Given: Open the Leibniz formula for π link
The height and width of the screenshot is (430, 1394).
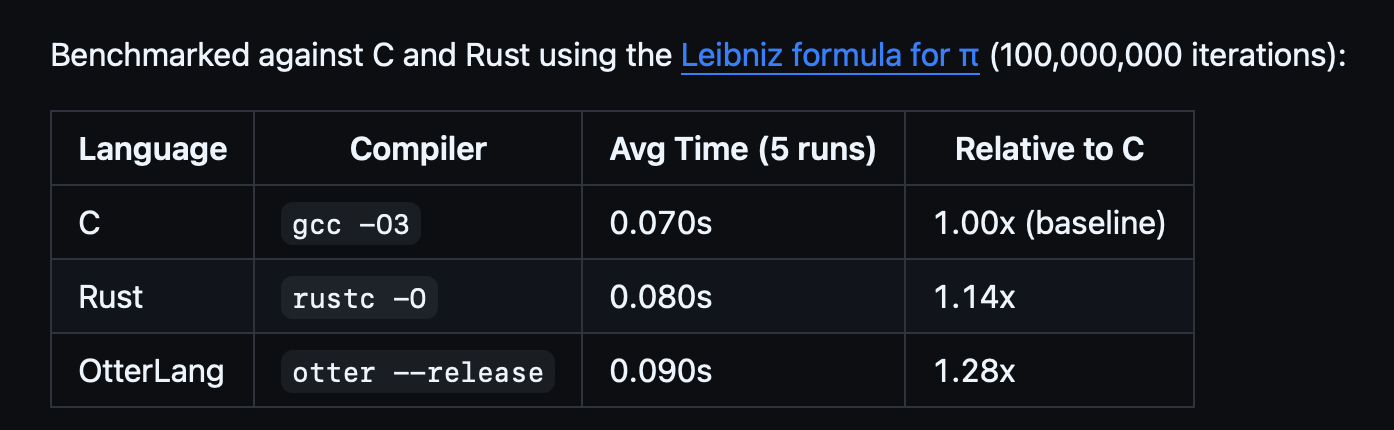Looking at the screenshot, I should (830, 55).
